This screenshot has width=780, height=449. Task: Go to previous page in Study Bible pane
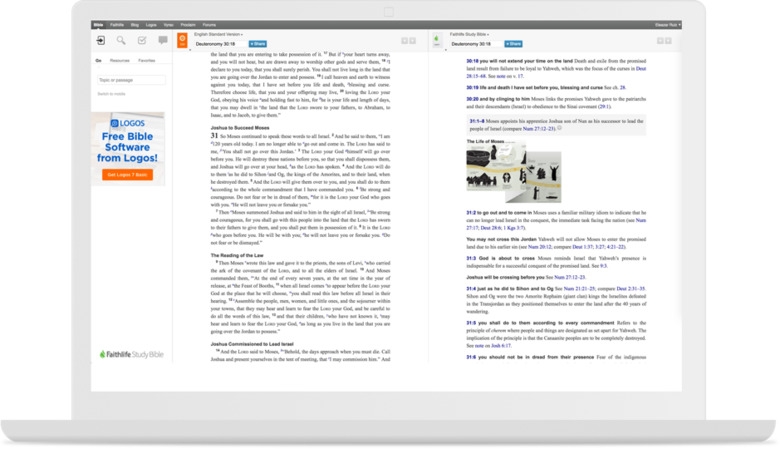pos(660,41)
